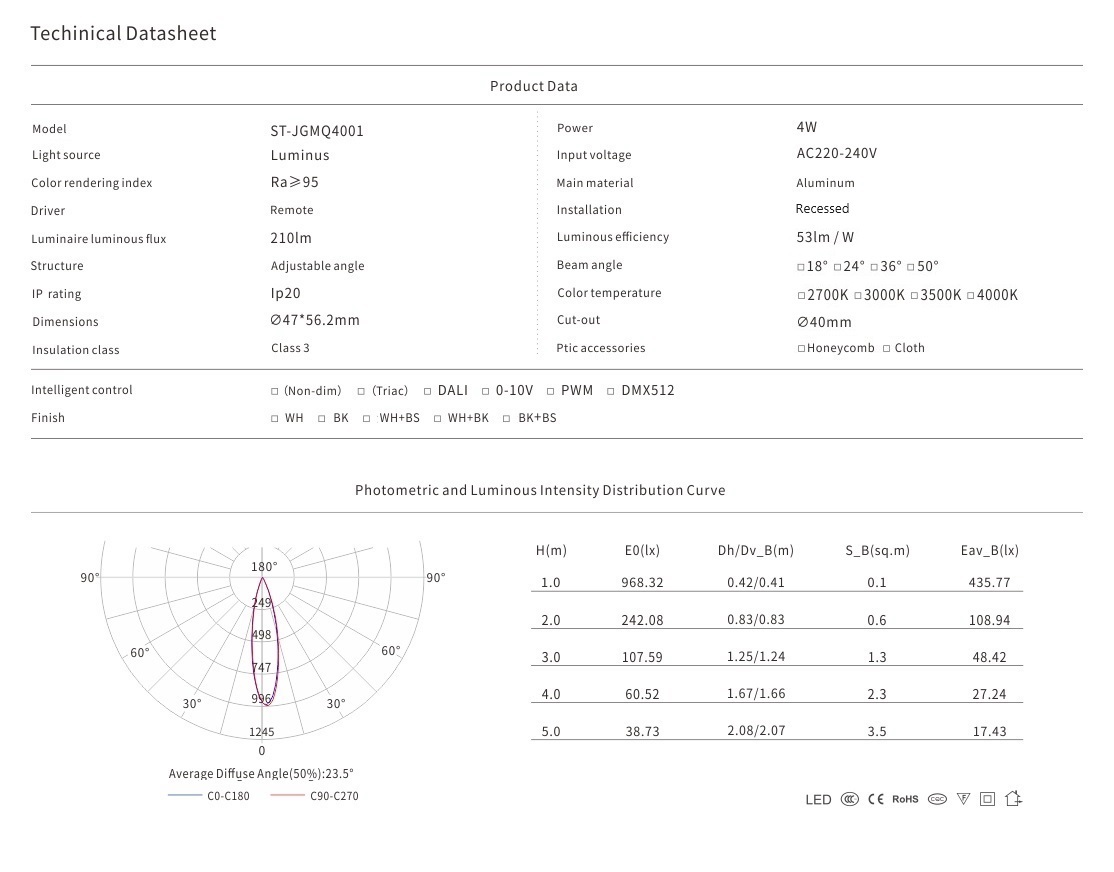The image size is (1114, 872).
Task: Tick the 2700K color temperature checkbox
Action: 801,296
